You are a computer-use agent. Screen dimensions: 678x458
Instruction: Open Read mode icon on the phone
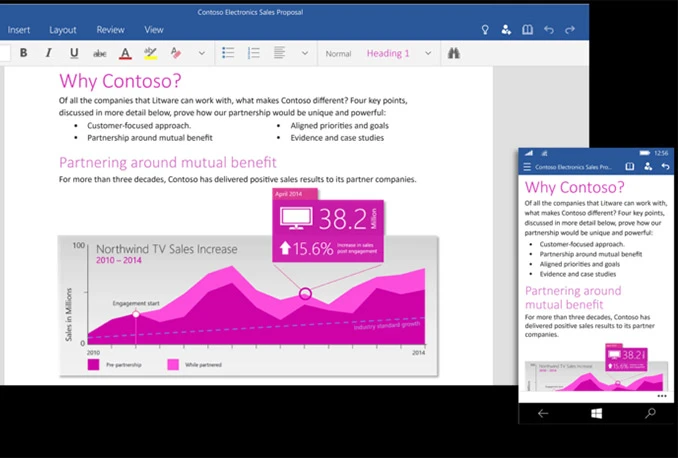(630, 167)
